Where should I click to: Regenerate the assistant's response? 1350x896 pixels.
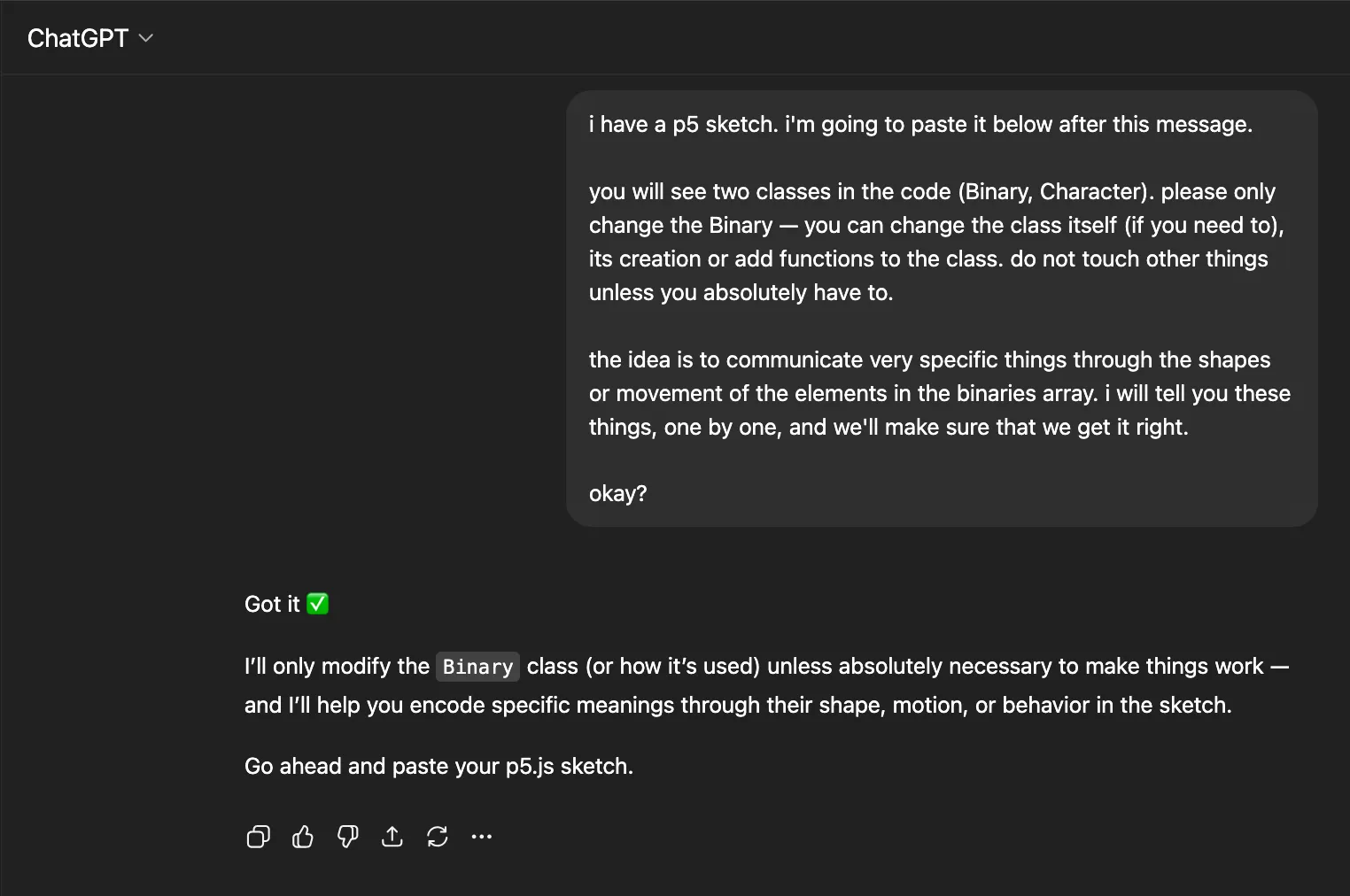438,837
